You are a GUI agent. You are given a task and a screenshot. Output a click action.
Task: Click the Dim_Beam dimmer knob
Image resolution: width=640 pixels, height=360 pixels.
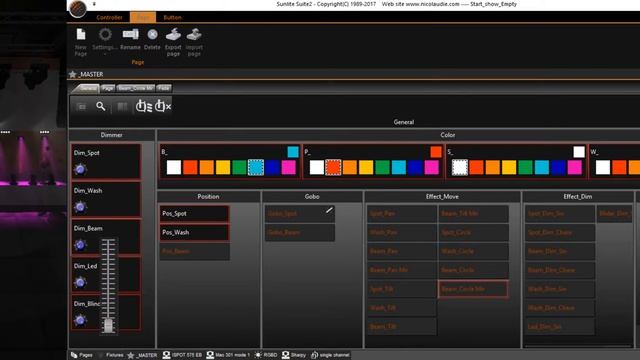pyautogui.click(x=80, y=244)
